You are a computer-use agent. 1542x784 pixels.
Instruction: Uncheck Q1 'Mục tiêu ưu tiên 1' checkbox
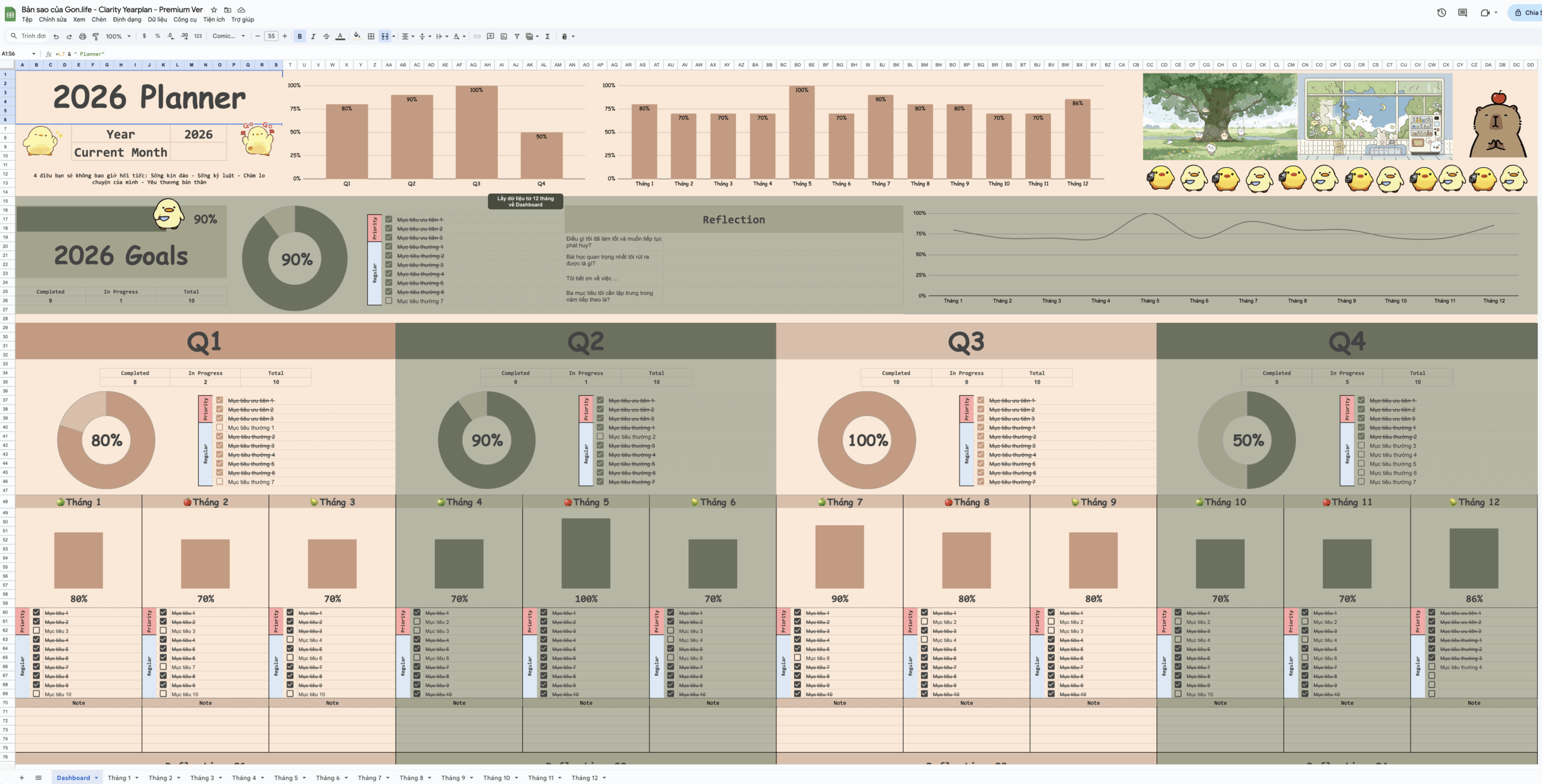(220, 400)
